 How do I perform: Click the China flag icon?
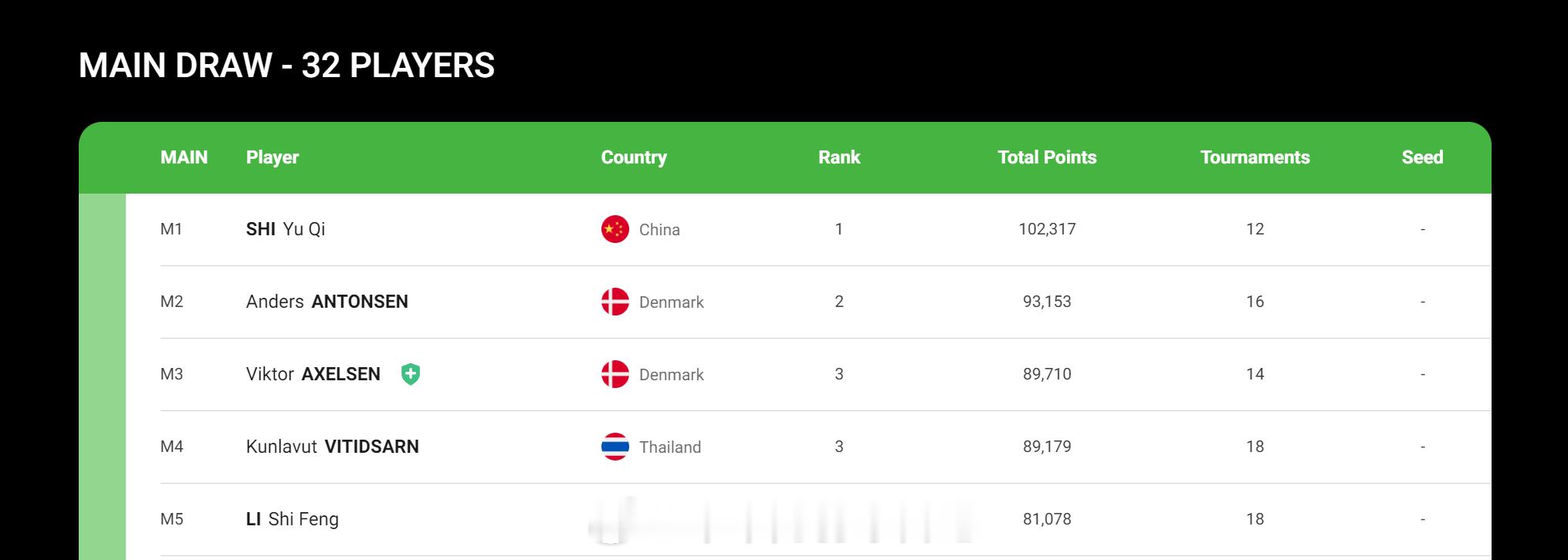[x=615, y=229]
